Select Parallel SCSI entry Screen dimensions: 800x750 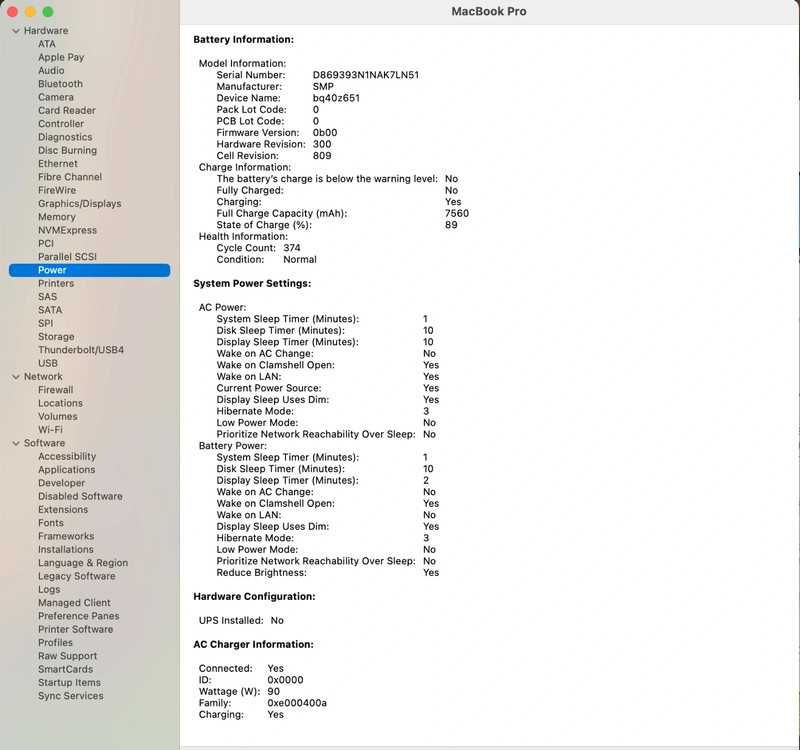pyautogui.click(x=67, y=257)
